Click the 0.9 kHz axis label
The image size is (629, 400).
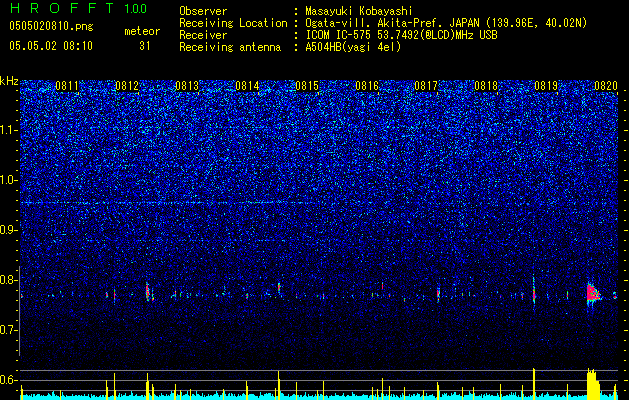point(9,230)
